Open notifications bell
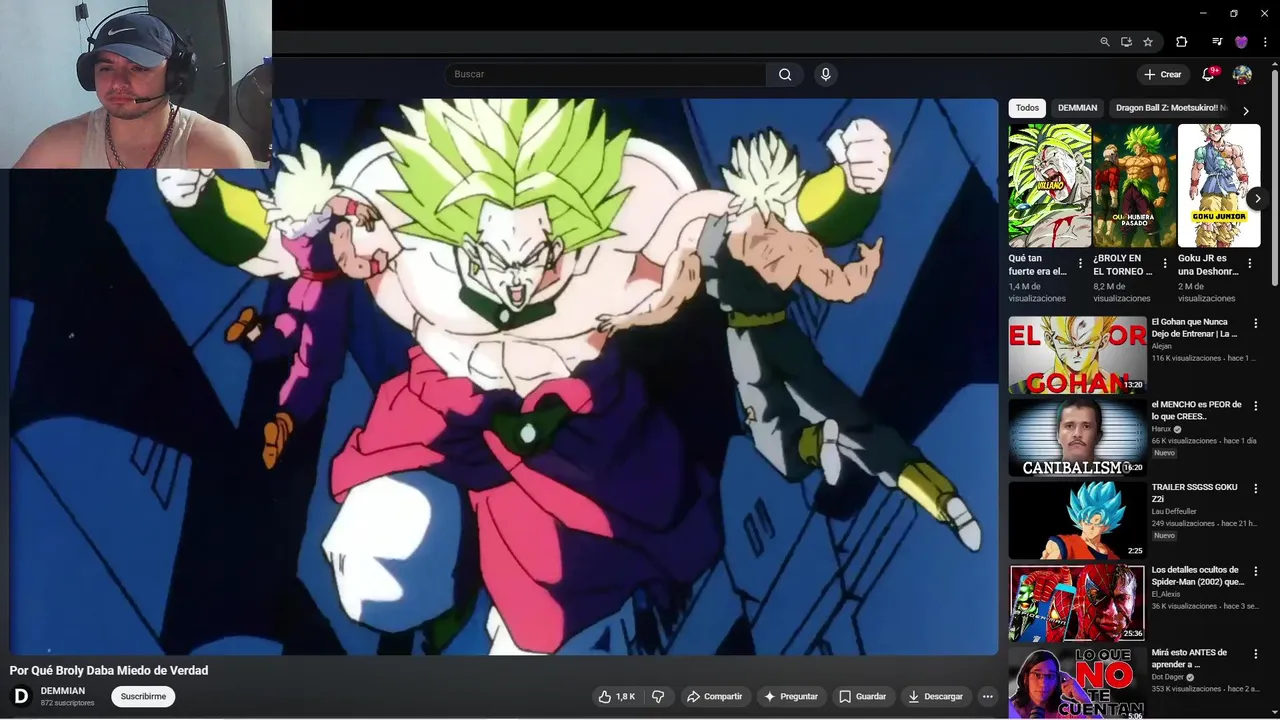 click(x=1208, y=74)
